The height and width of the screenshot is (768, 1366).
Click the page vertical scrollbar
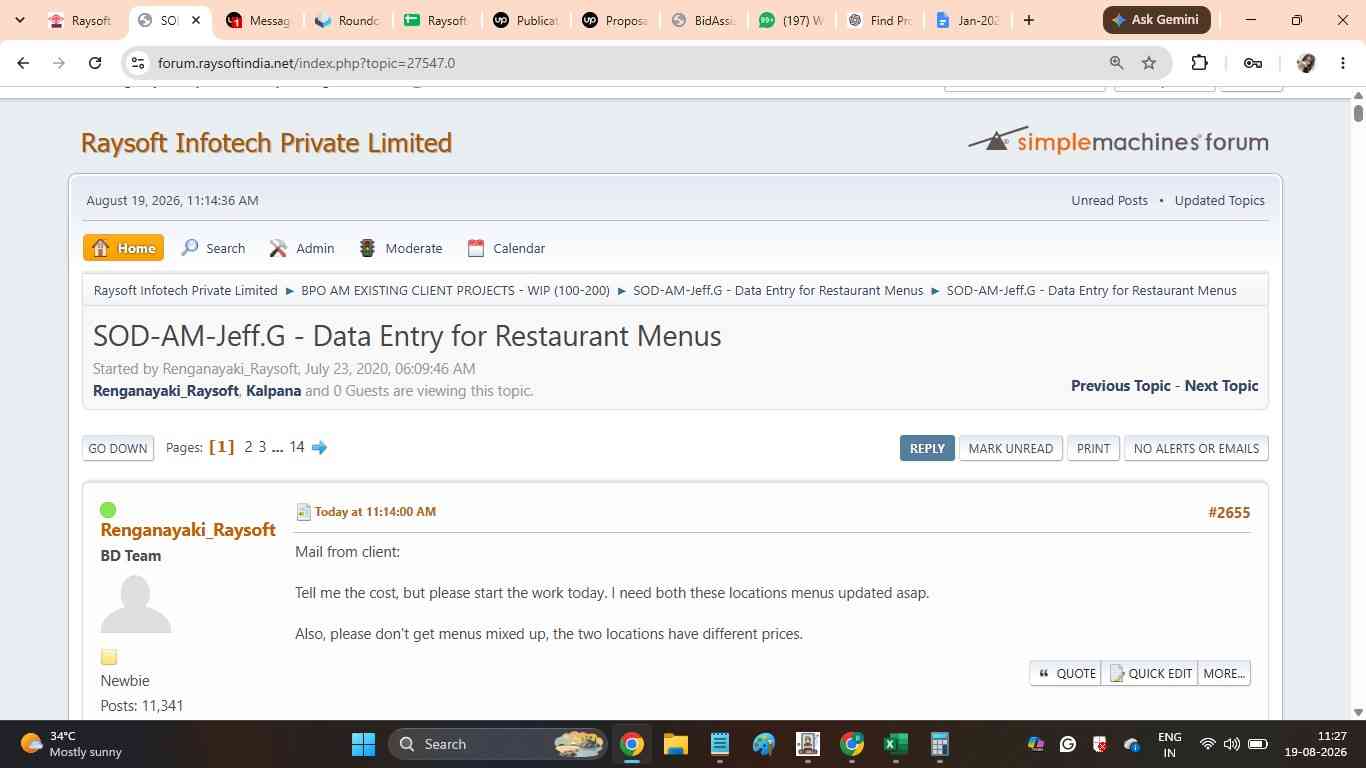[x=1358, y=405]
